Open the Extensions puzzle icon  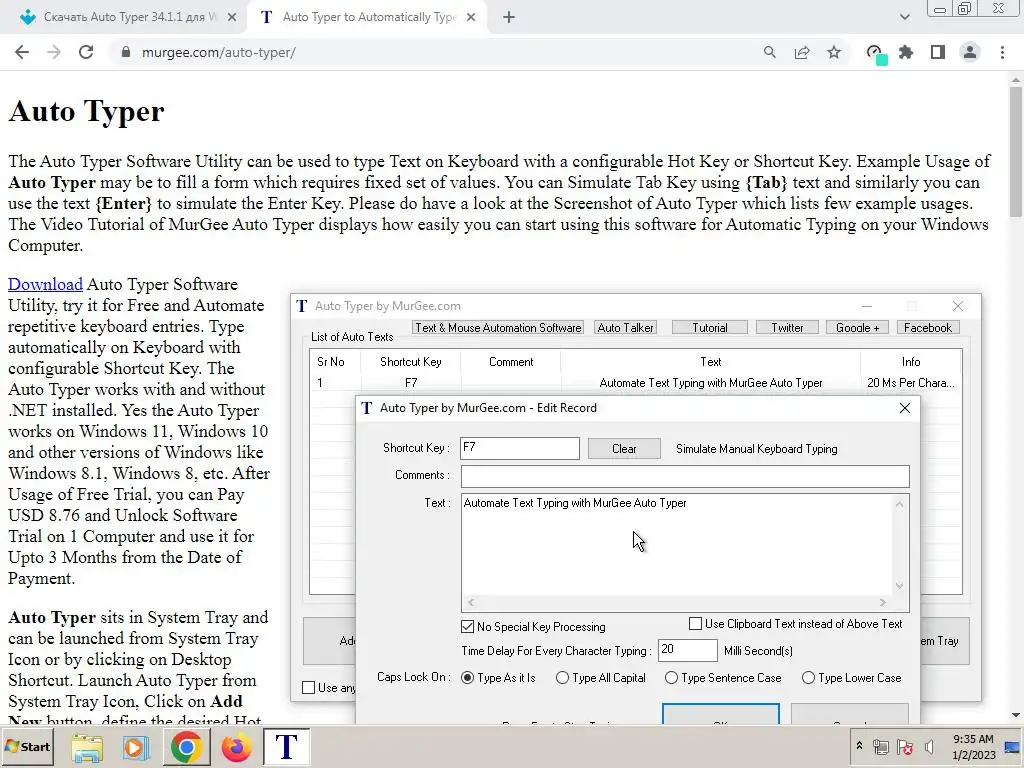pos(906,52)
